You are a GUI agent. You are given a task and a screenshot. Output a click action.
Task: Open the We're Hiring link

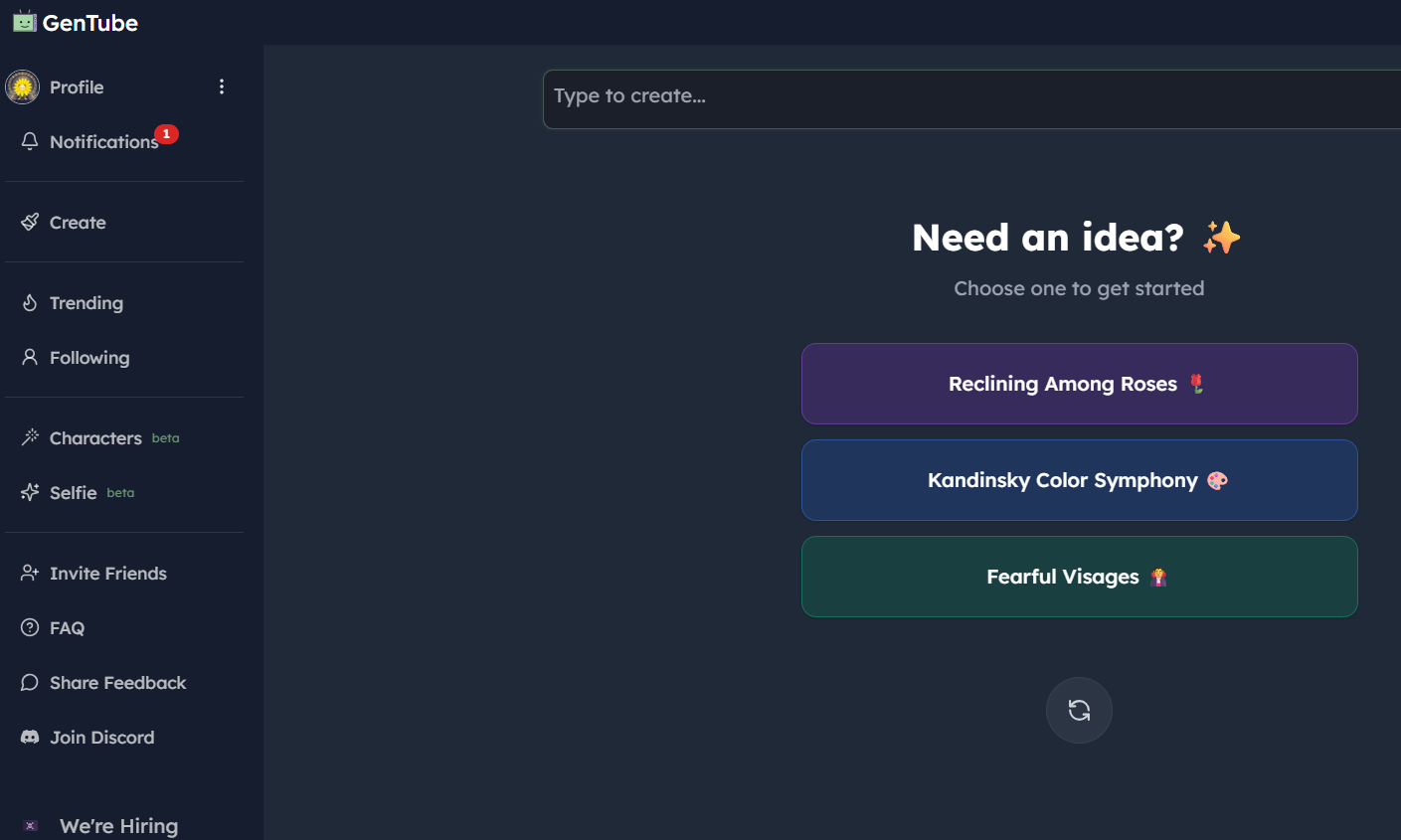pyautogui.click(x=118, y=826)
